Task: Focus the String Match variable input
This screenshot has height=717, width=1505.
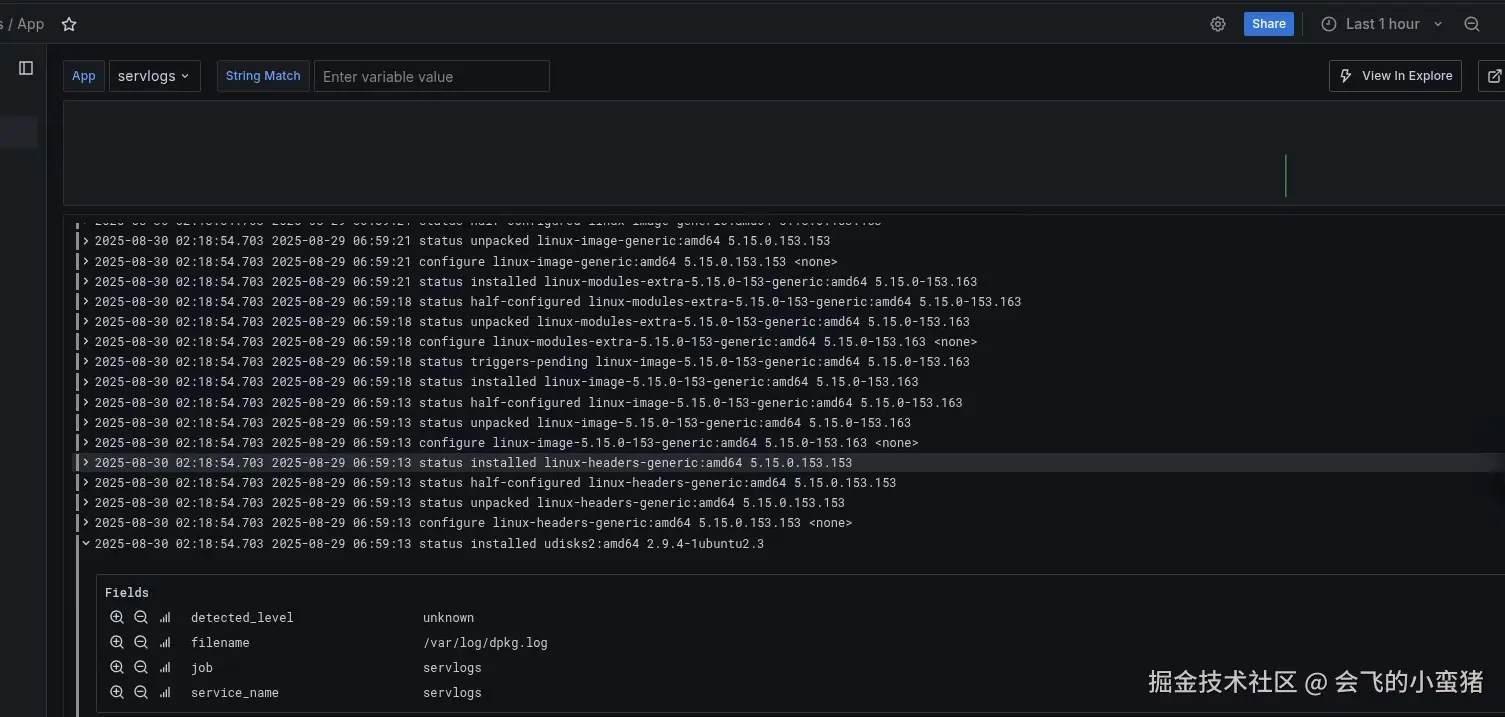Action: pyautogui.click(x=431, y=77)
